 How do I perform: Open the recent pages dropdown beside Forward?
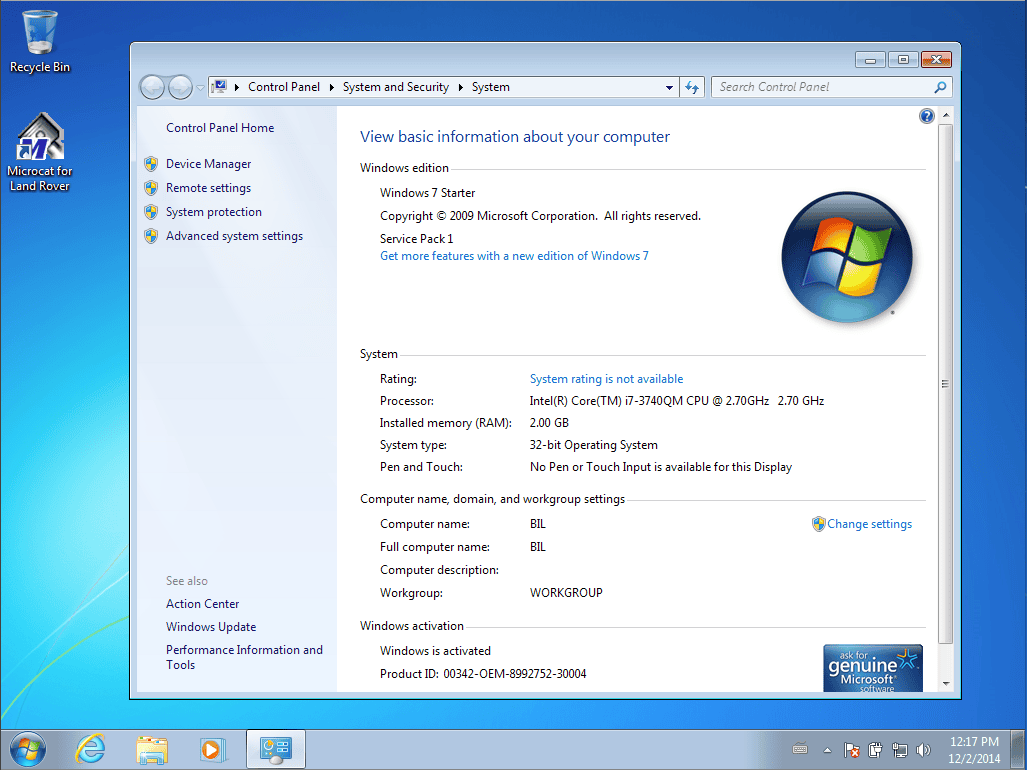point(200,88)
